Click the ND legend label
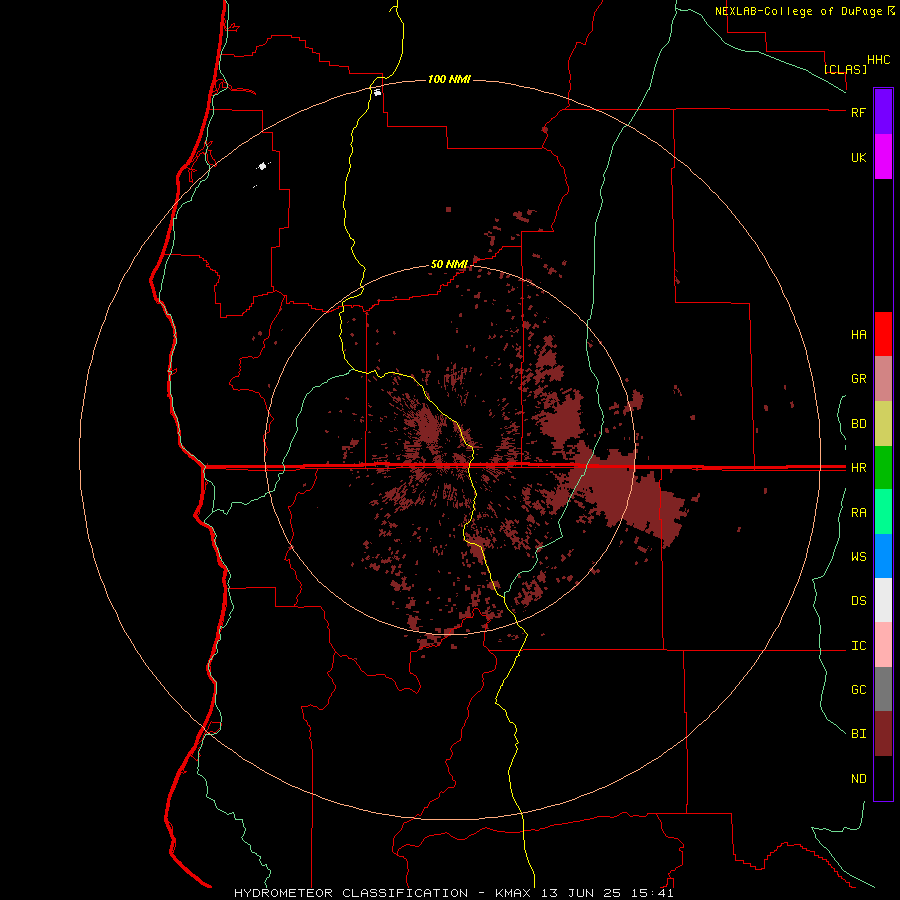Viewport: 900px width, 900px height. [858, 779]
